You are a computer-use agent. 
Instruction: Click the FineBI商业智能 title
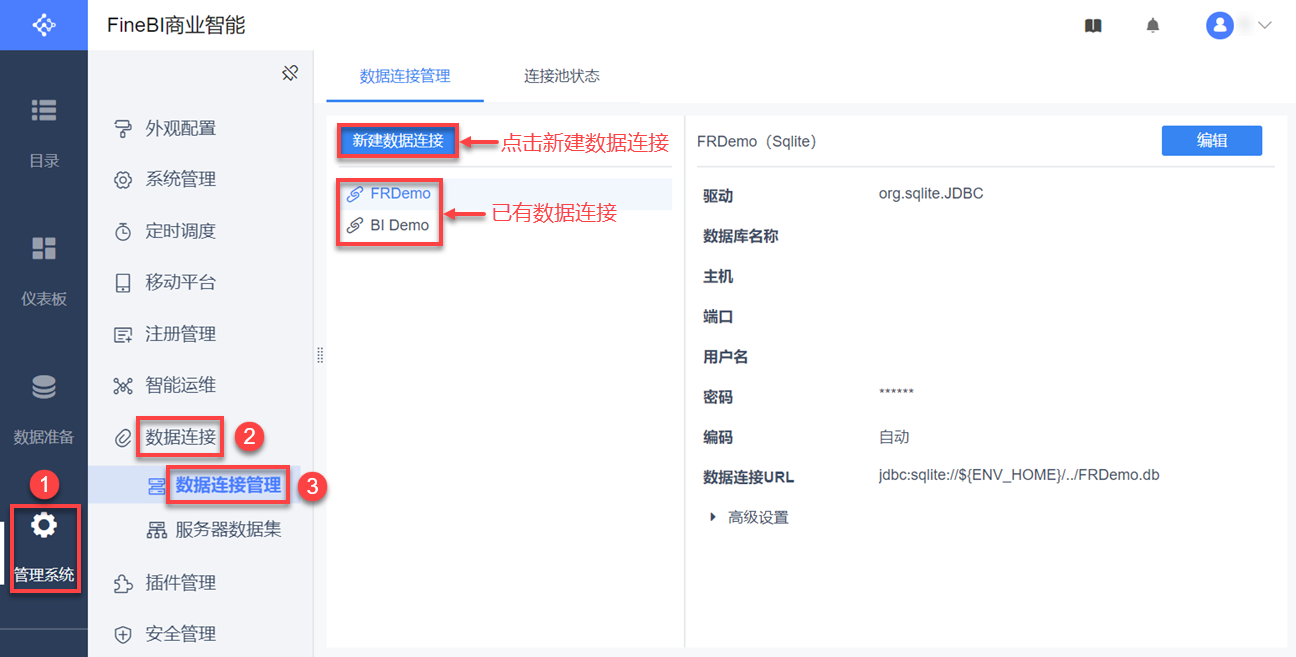(176, 26)
